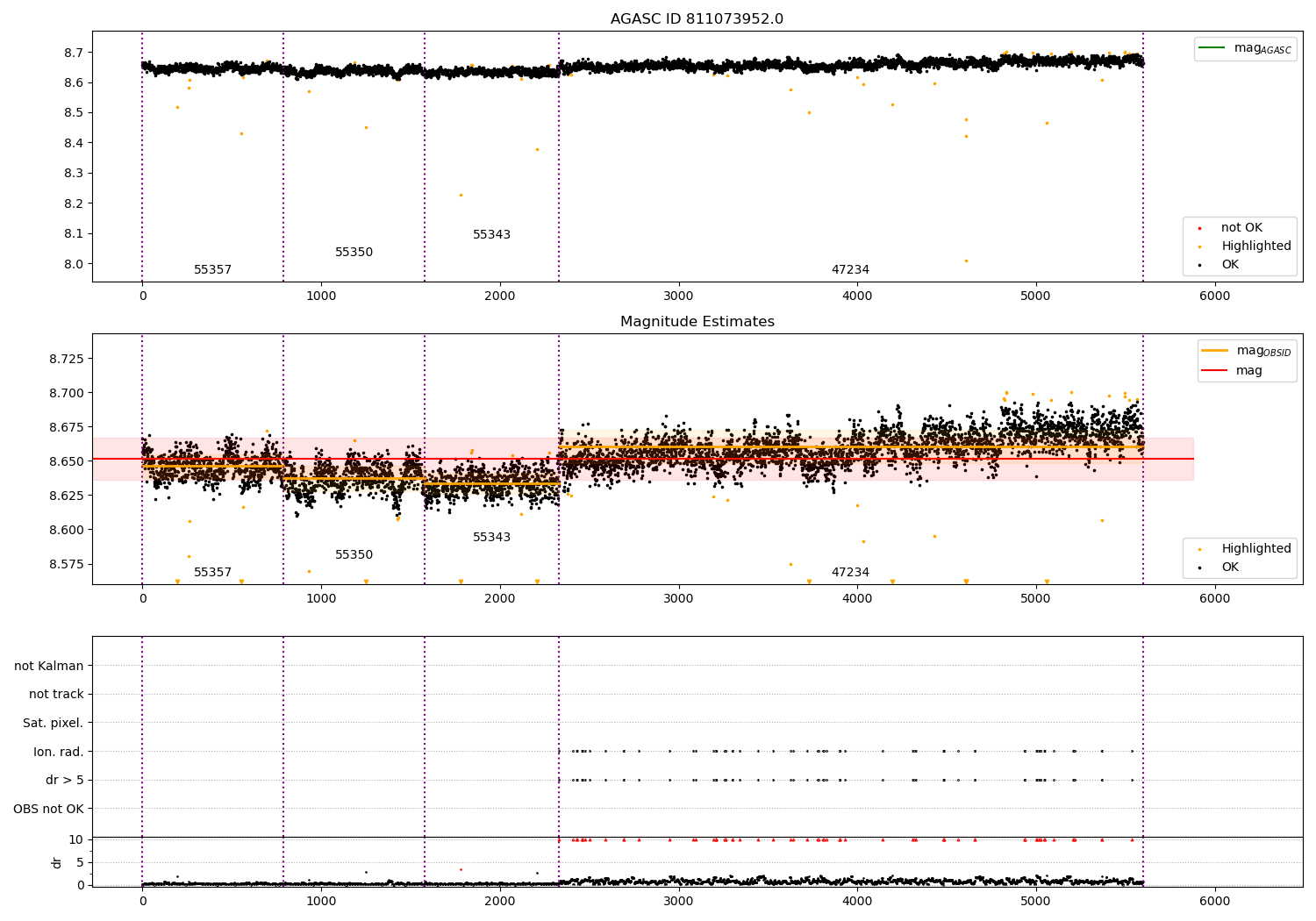Select 'Highlighted' legend label in Magnitude Estimates plot

pyautogui.click(x=1256, y=549)
